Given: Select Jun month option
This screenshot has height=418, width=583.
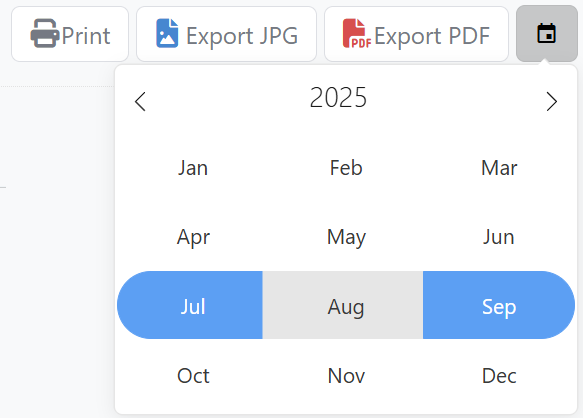Looking at the screenshot, I should pos(499,237).
